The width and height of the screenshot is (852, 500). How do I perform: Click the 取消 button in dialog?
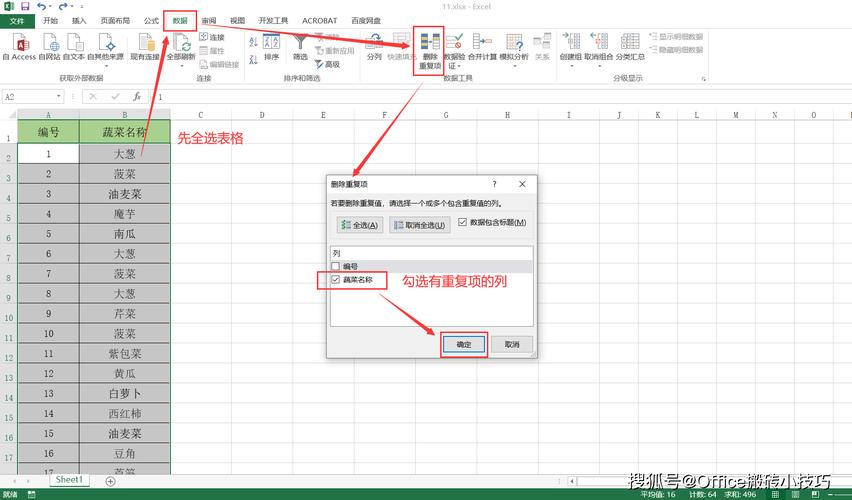(512, 345)
